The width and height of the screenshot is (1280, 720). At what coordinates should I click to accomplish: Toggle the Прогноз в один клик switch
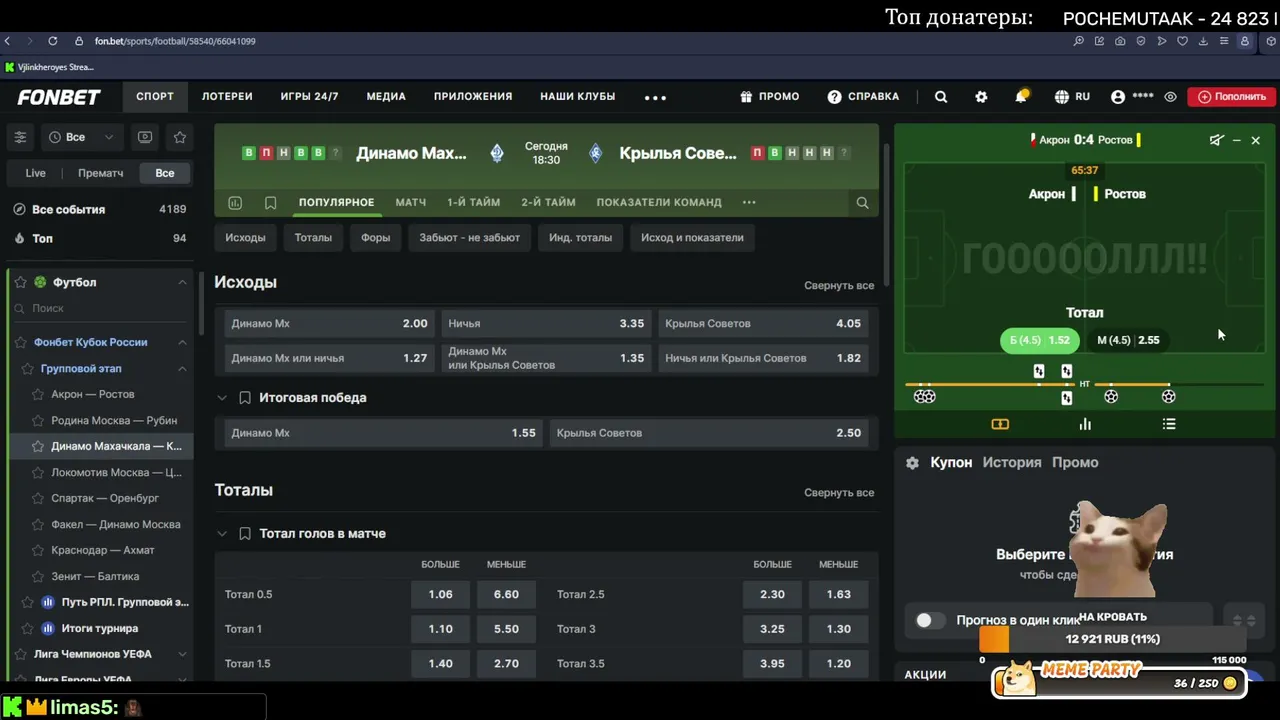pos(930,620)
